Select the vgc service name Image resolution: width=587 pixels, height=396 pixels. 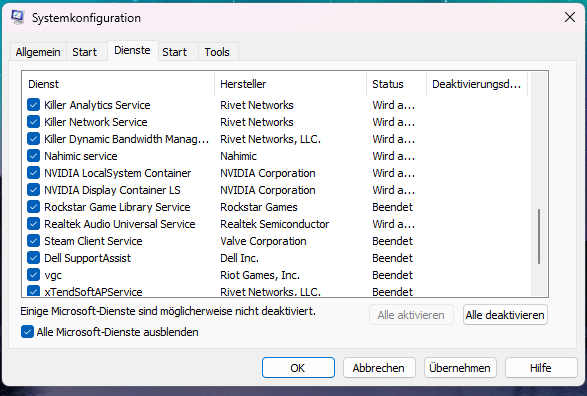(x=53, y=275)
